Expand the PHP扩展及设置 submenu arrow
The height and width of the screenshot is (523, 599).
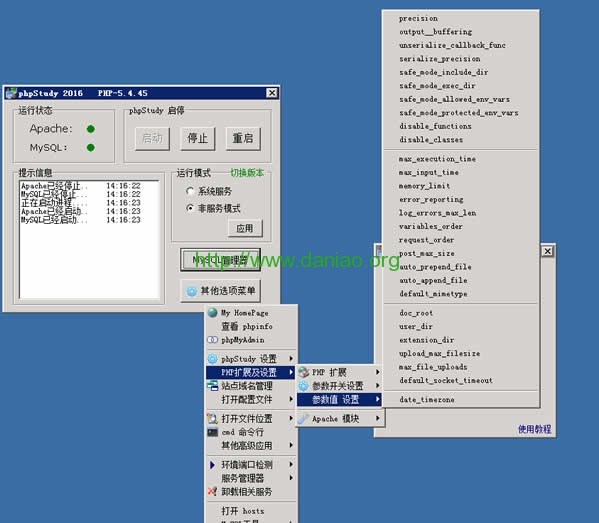pos(291,372)
